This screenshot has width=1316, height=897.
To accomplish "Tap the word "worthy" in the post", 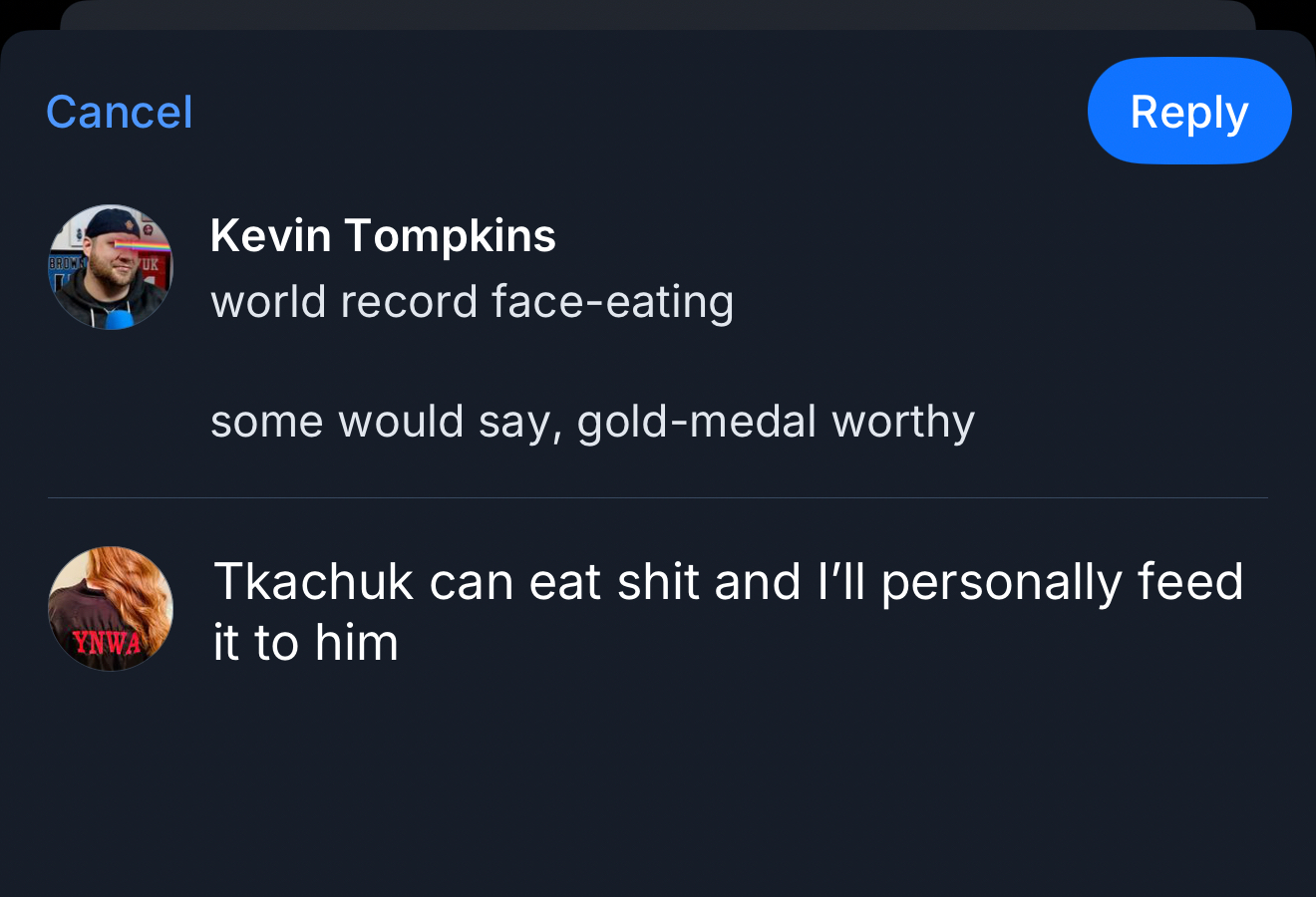I will coord(902,422).
